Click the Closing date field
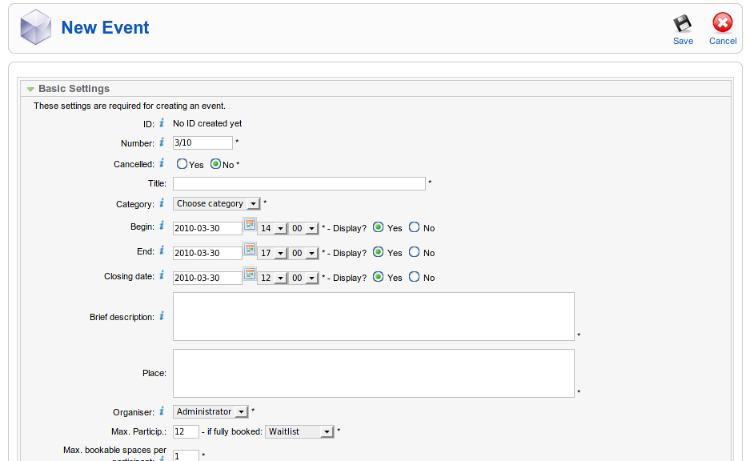The height and width of the screenshot is (461, 750). tap(208, 278)
